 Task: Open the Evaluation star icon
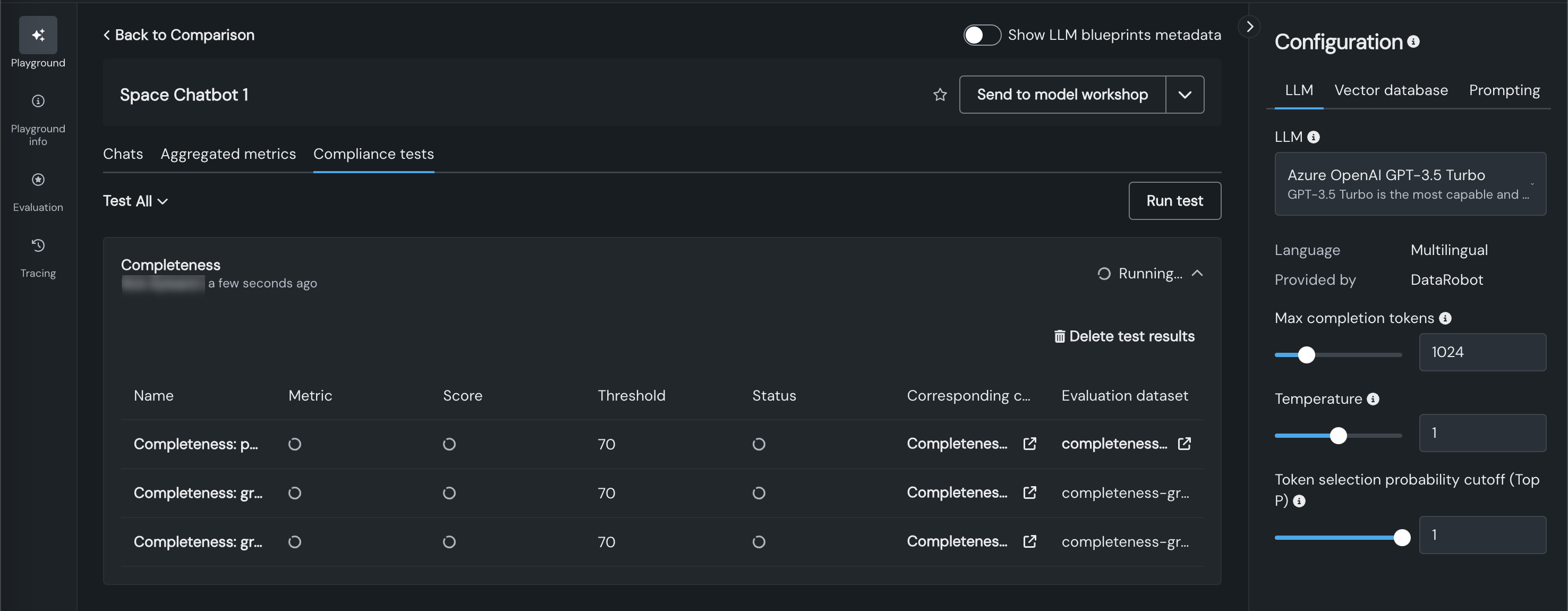tap(38, 180)
